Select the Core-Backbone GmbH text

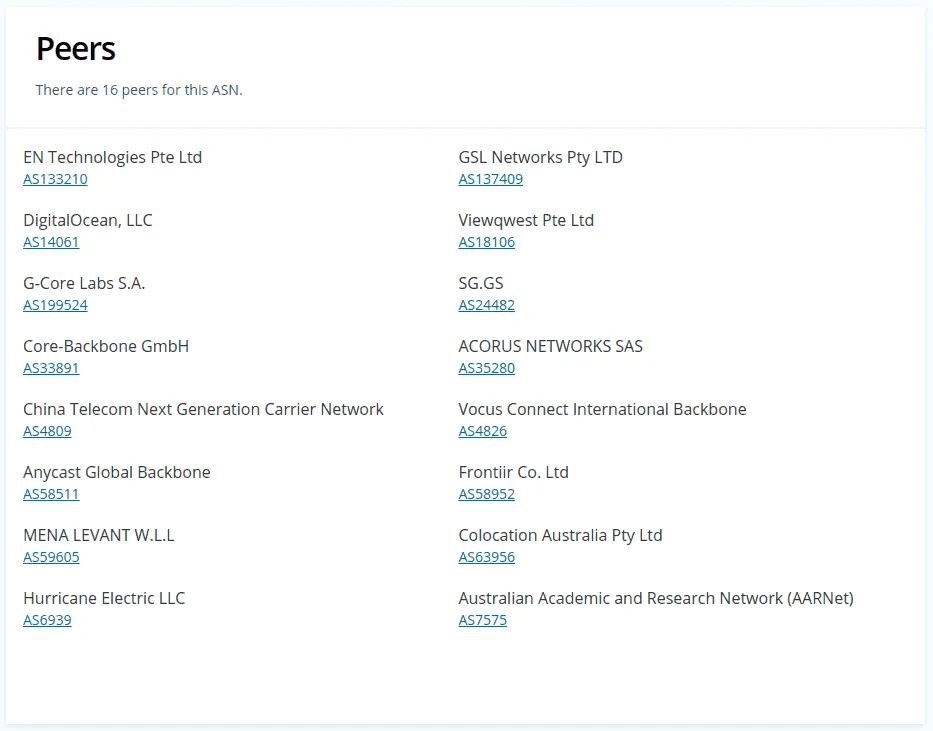coord(106,346)
